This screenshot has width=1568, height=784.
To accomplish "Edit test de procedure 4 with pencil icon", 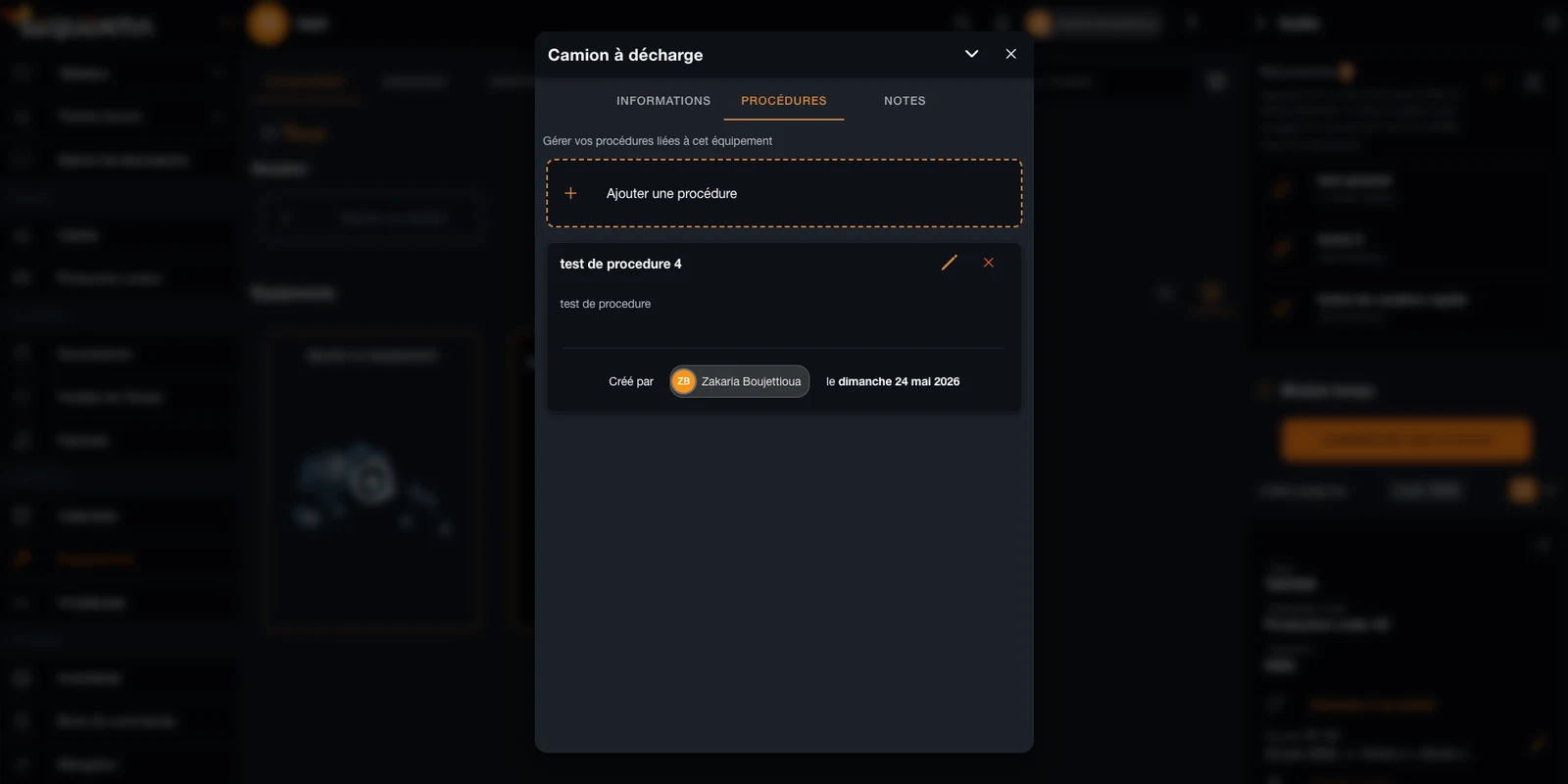I will coord(949,263).
